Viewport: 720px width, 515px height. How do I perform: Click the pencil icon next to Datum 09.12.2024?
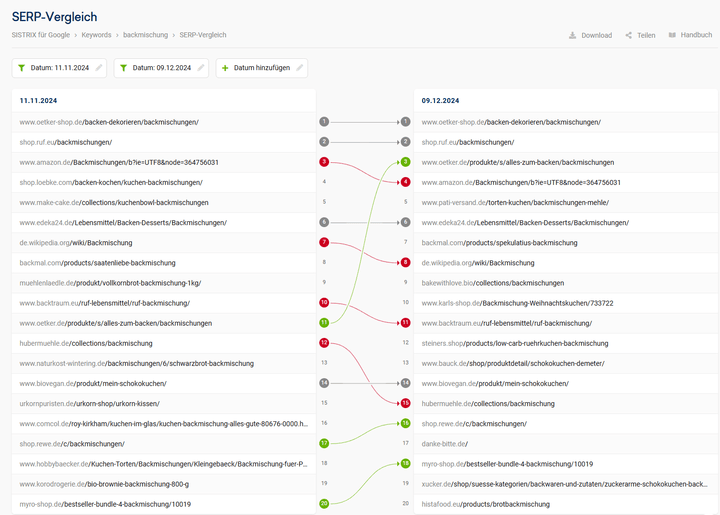click(201, 68)
